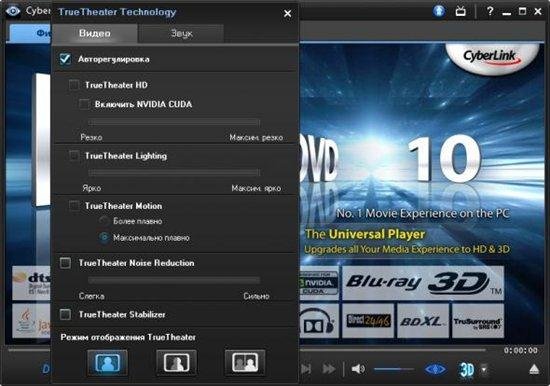Click the TruSurround logo tile

point(478,321)
